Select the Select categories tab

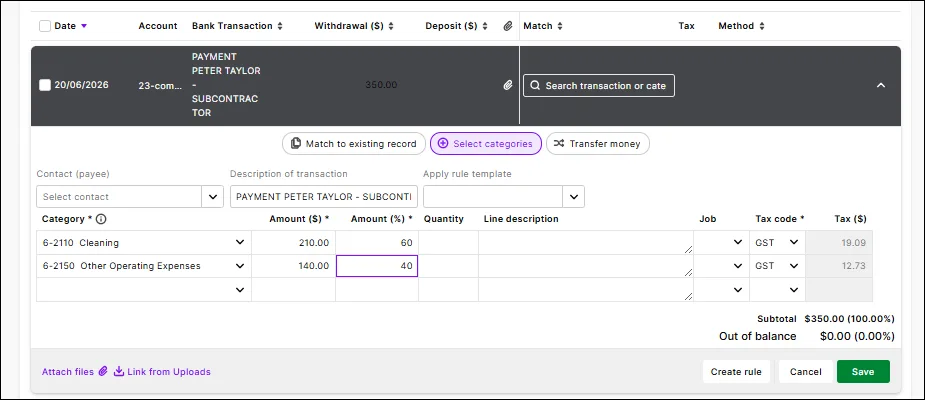tap(486, 143)
